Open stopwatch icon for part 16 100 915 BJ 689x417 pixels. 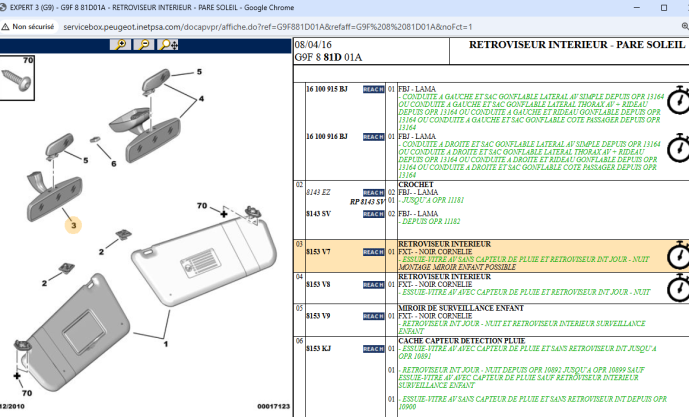pos(677,100)
